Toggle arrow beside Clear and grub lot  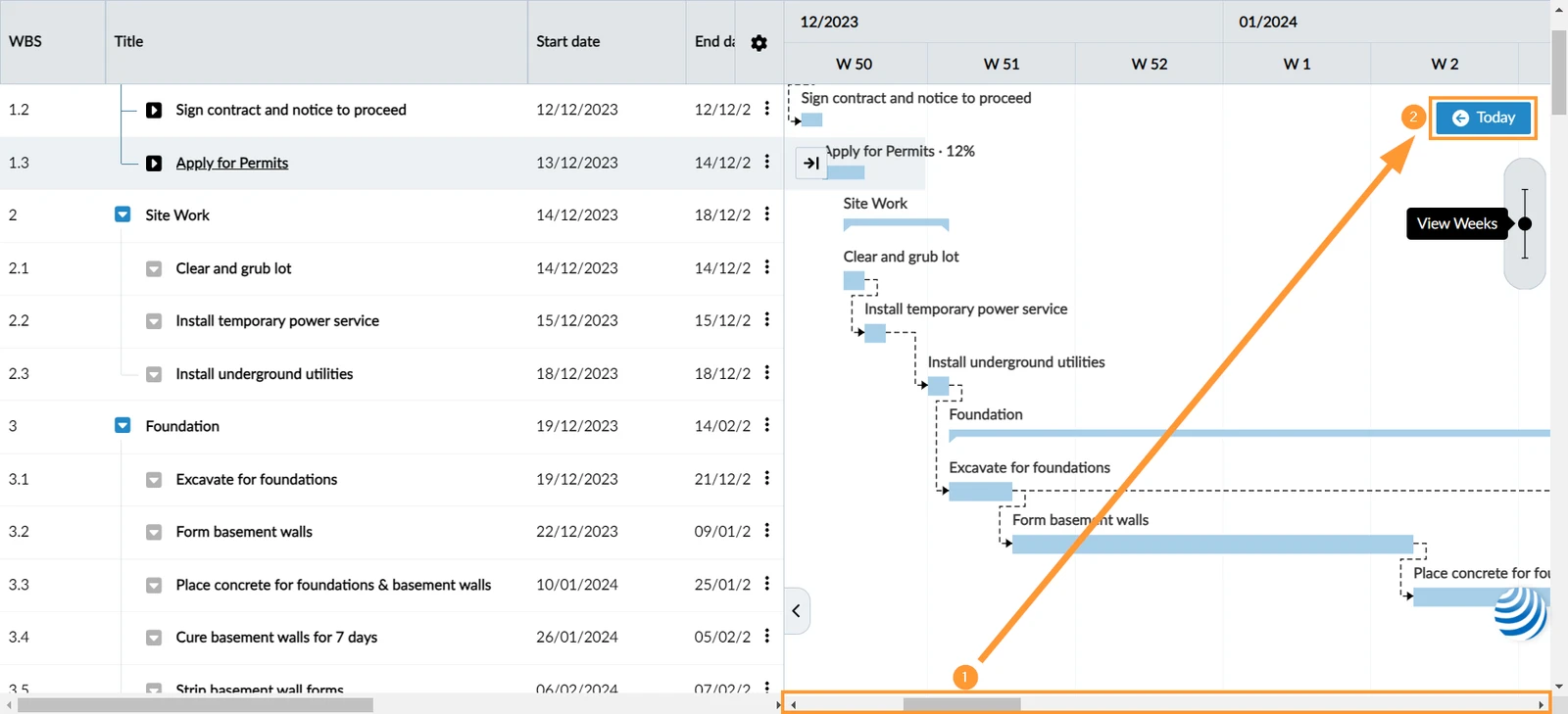point(154,268)
